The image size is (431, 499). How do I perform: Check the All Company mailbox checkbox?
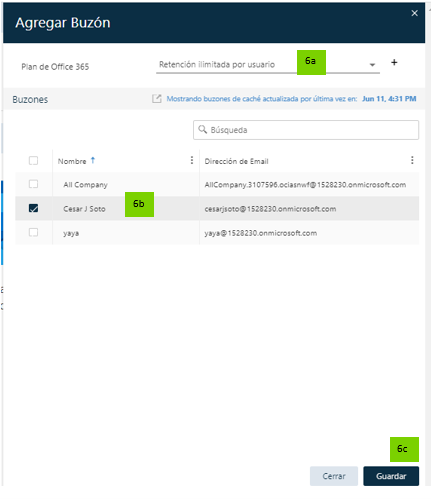tap(33, 184)
